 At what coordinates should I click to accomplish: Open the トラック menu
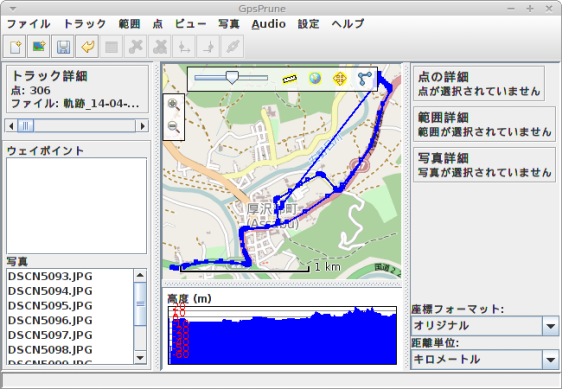tap(85, 24)
